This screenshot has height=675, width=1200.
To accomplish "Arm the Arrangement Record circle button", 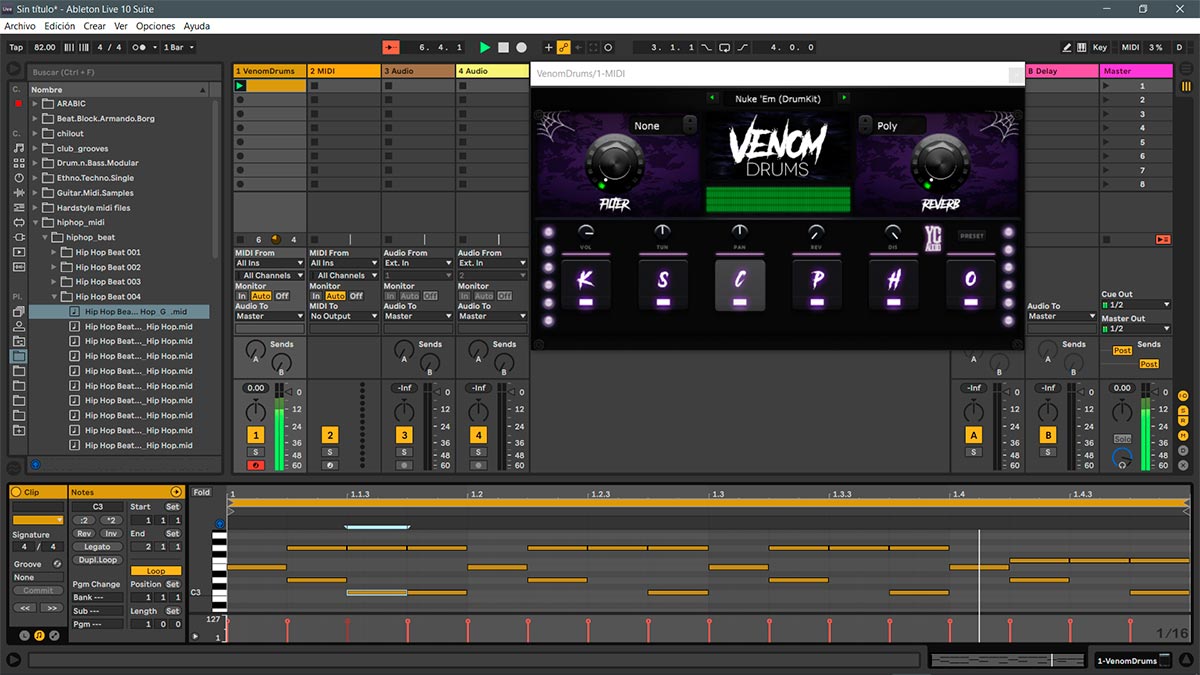I will click(x=521, y=47).
